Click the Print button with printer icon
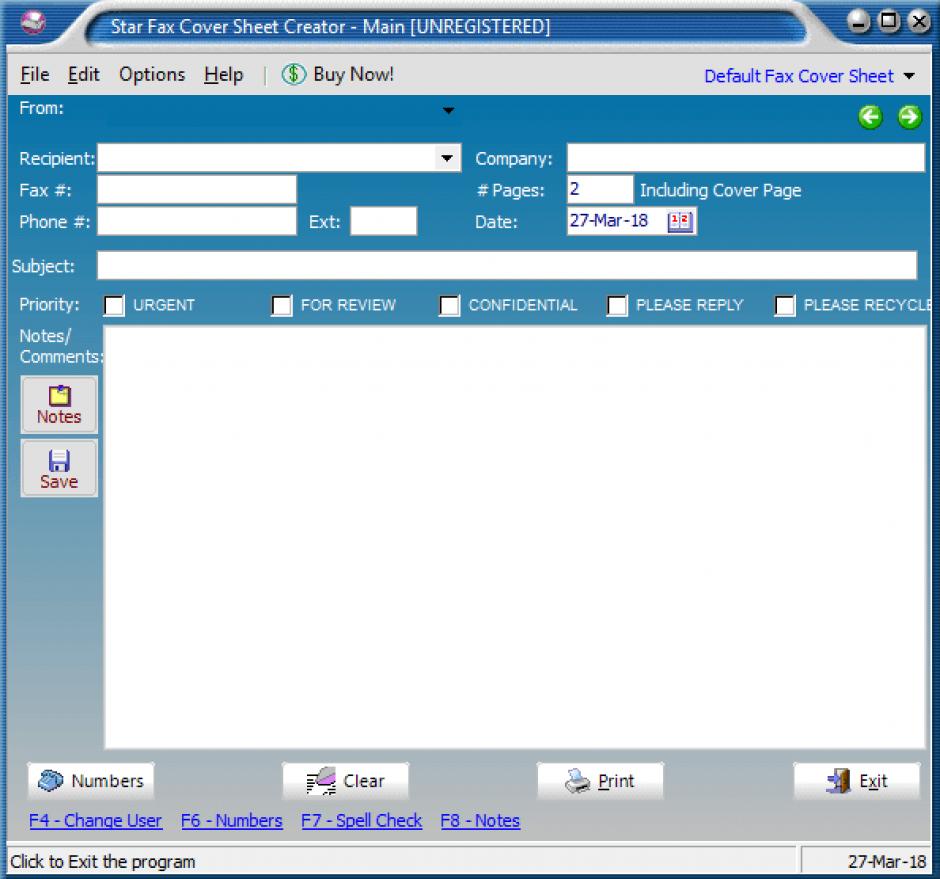The image size is (940, 879). pyautogui.click(x=600, y=781)
